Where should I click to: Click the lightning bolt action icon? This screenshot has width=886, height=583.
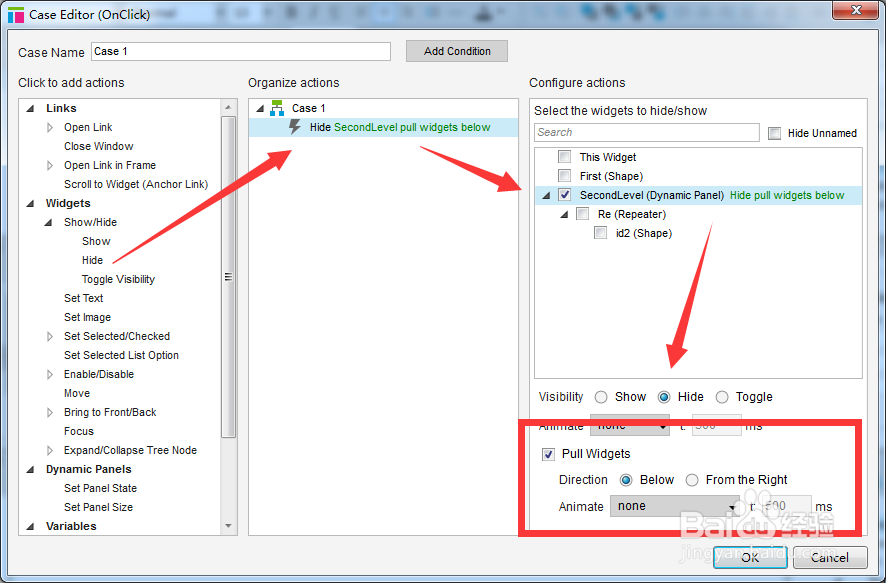pyautogui.click(x=294, y=127)
